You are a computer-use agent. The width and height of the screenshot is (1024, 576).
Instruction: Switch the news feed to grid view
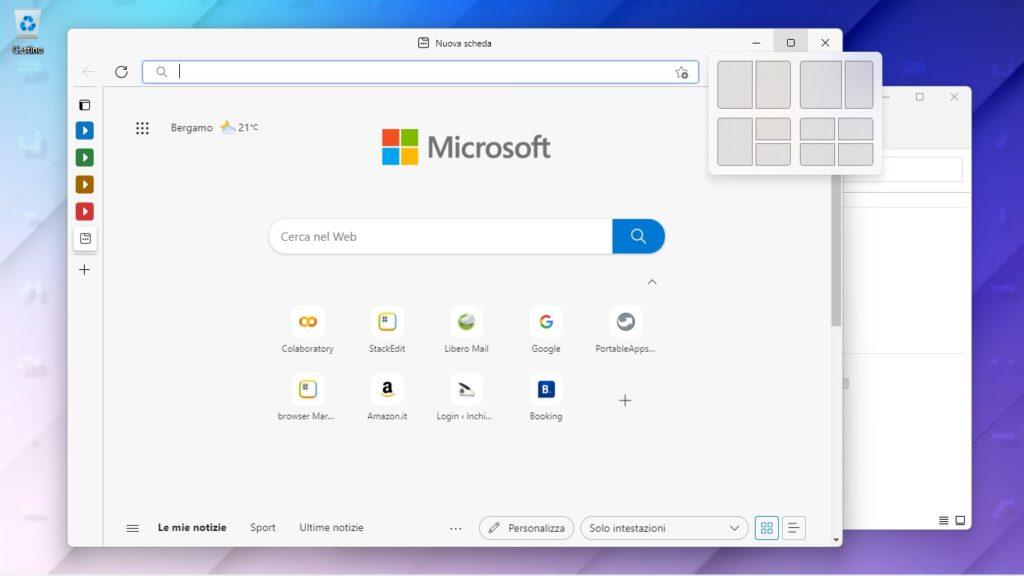(x=767, y=528)
